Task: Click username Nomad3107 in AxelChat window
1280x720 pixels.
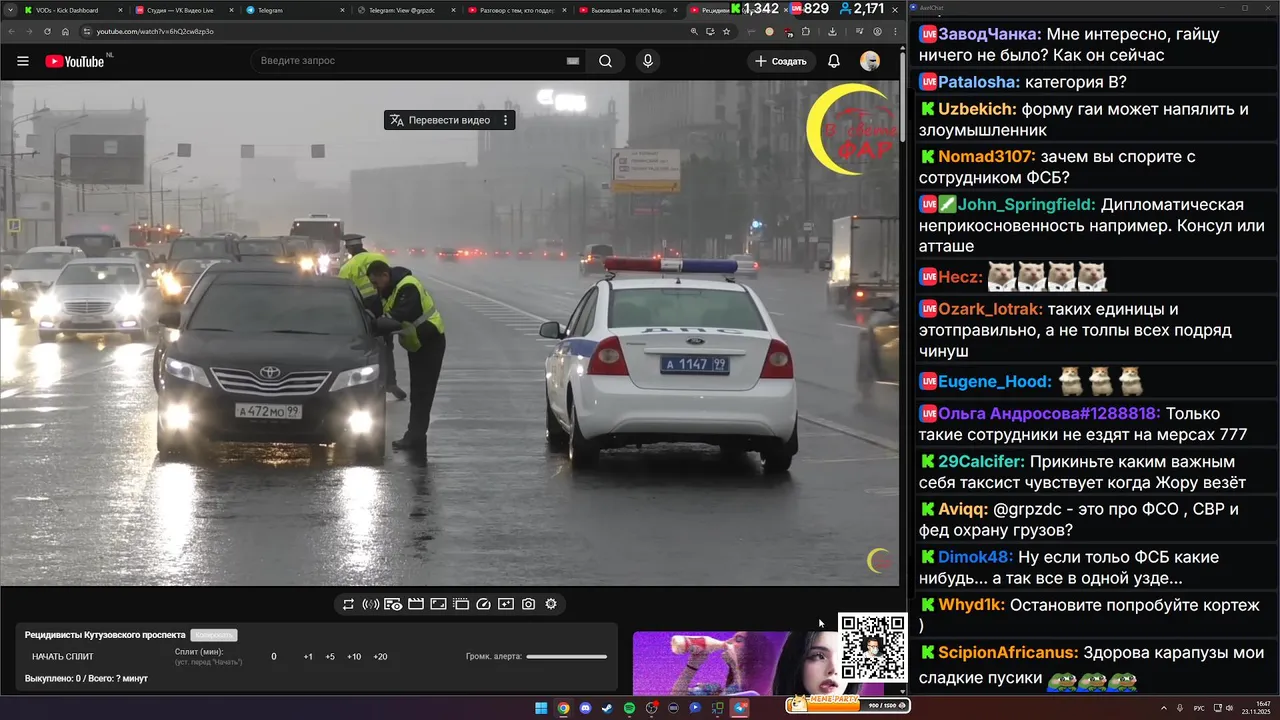Action: pos(986,157)
